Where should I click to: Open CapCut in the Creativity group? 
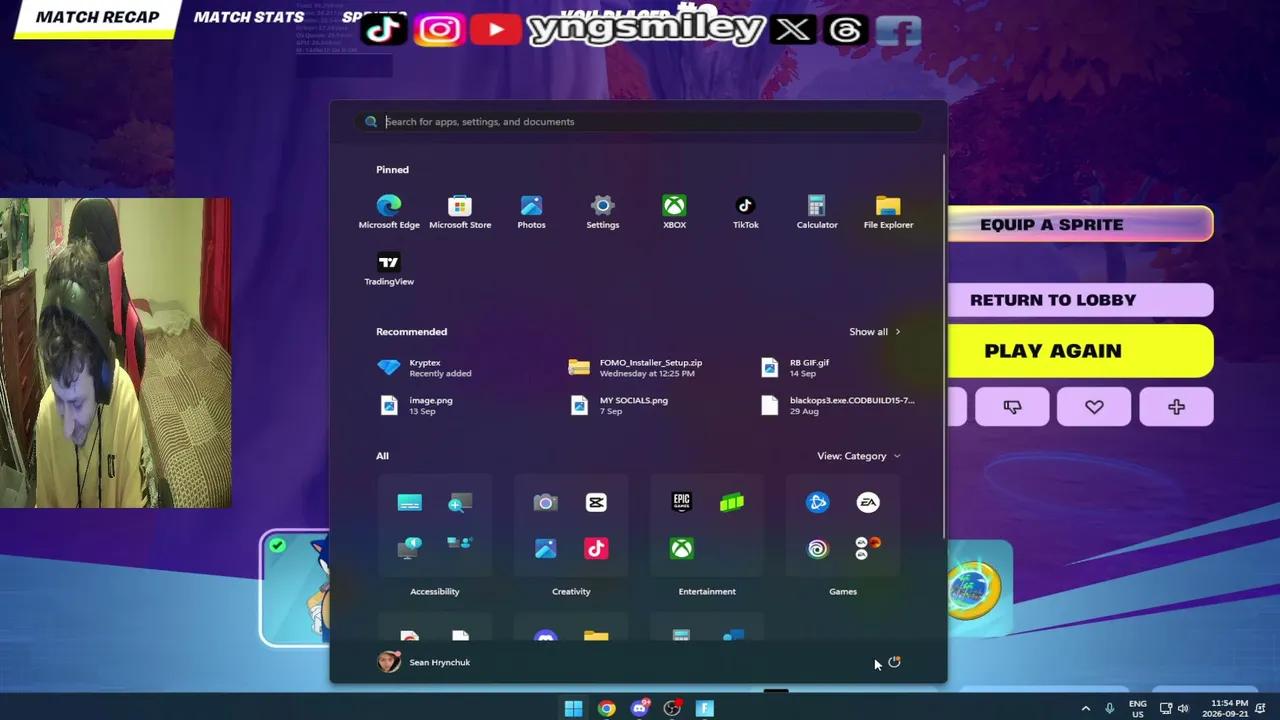click(596, 502)
